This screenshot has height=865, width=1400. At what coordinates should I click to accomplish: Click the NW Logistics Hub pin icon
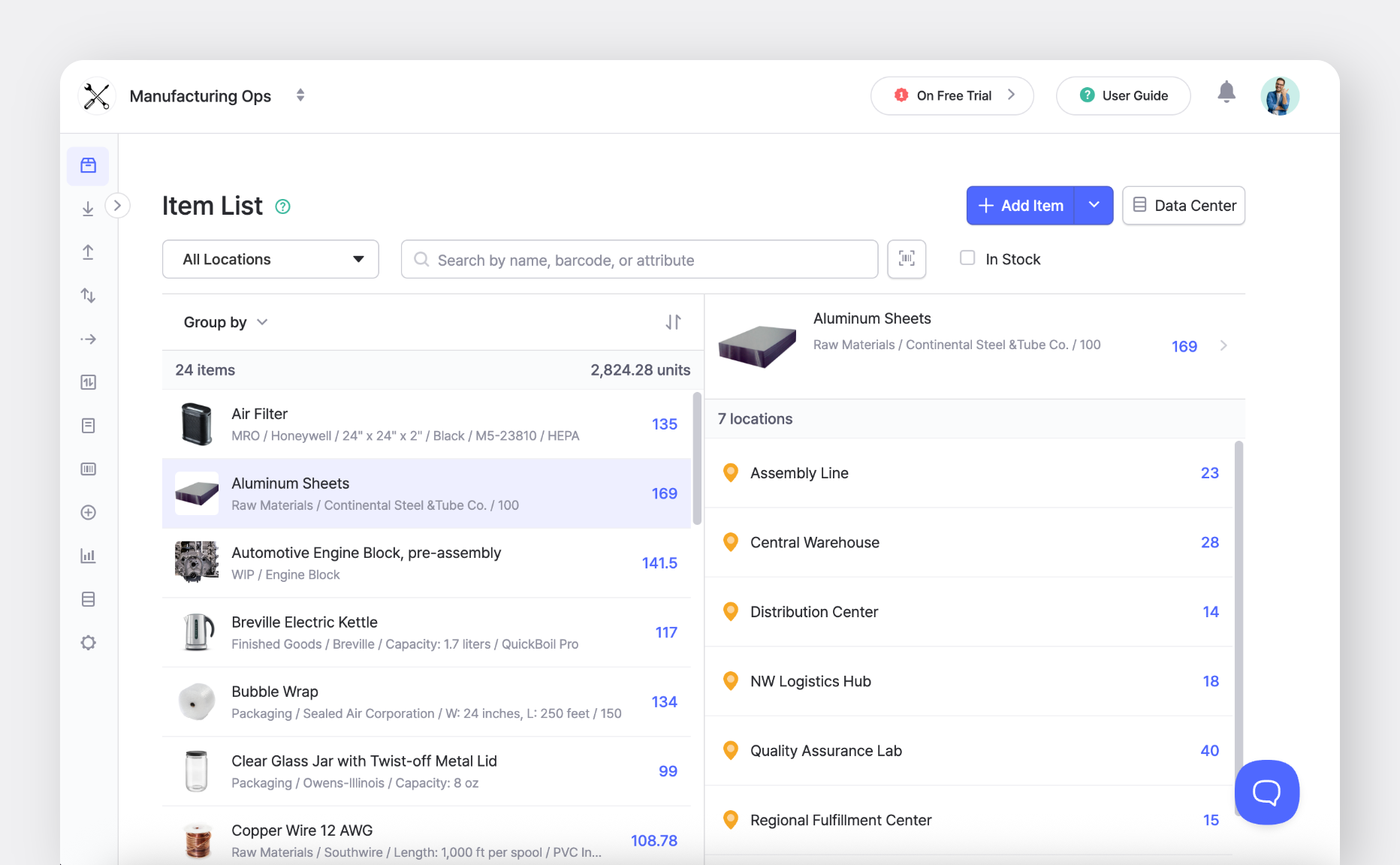[730, 681]
